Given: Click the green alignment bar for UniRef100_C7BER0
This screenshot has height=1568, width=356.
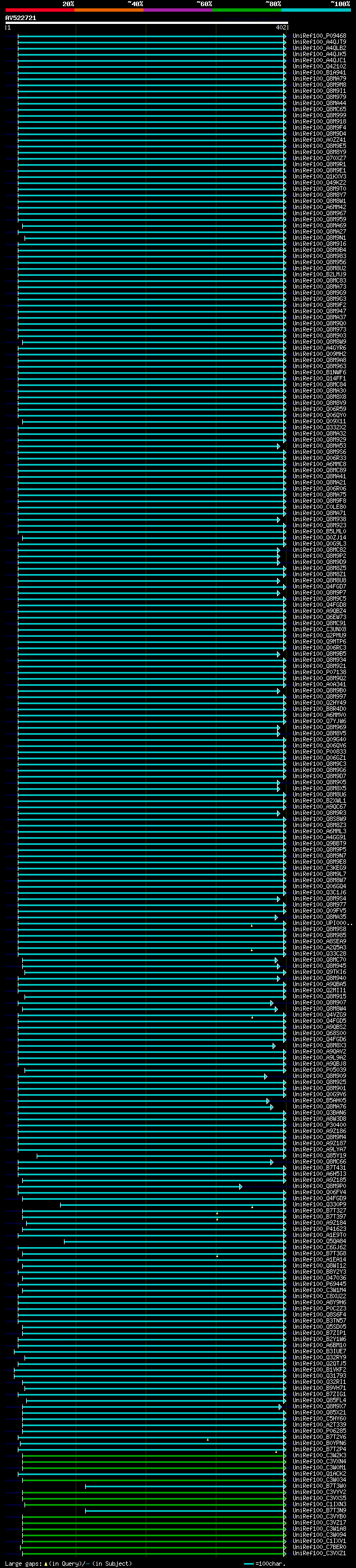Looking at the screenshot, I should coord(153,1547).
